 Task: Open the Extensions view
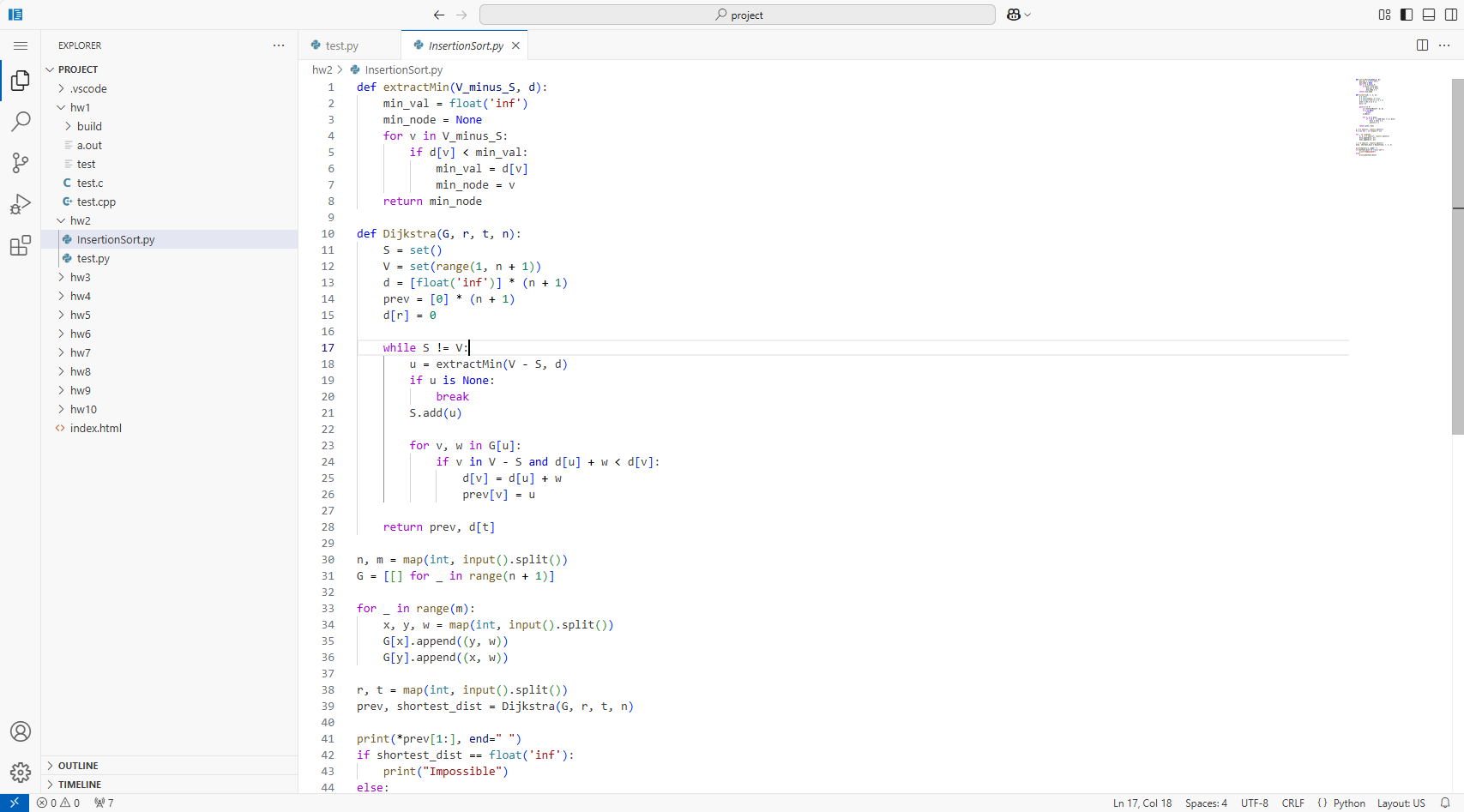click(21, 246)
